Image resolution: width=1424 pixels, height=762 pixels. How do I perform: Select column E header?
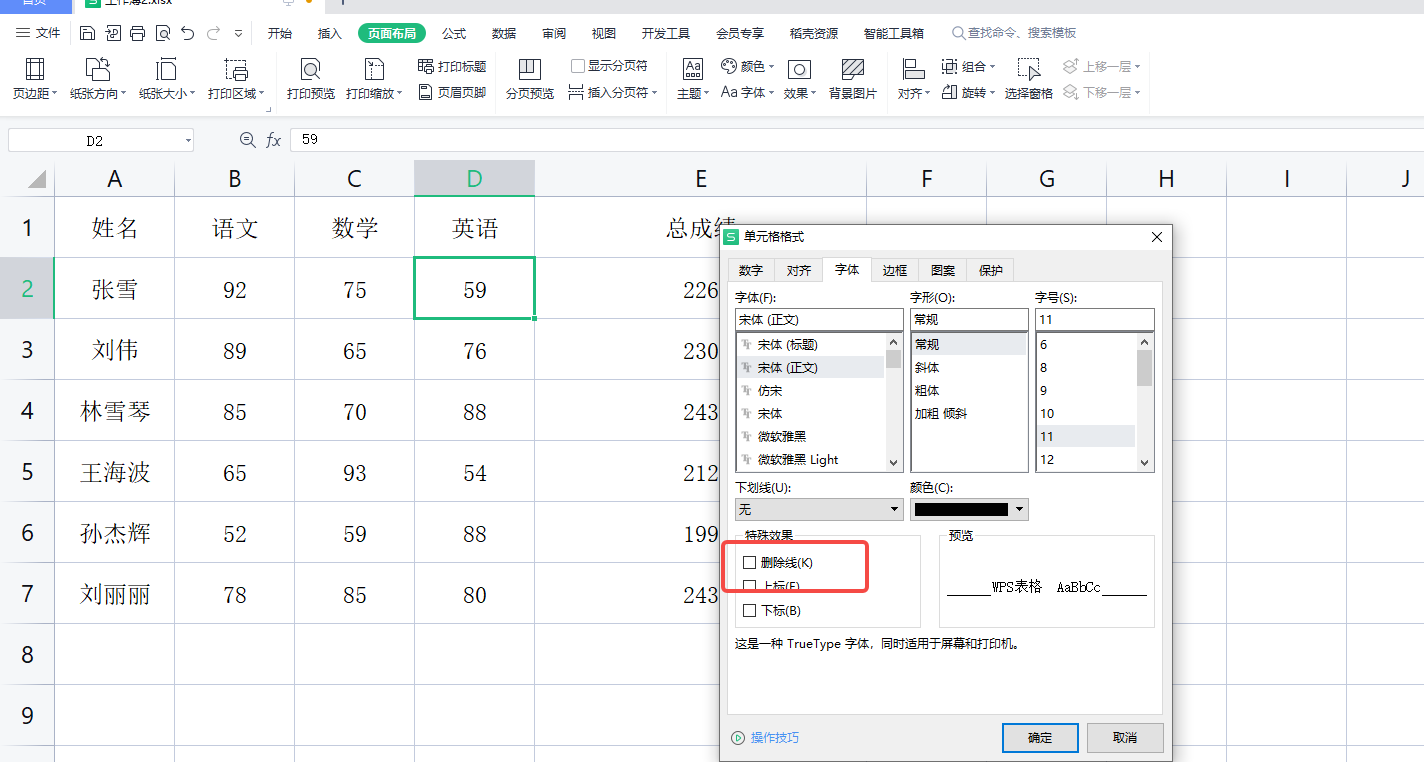[701, 178]
